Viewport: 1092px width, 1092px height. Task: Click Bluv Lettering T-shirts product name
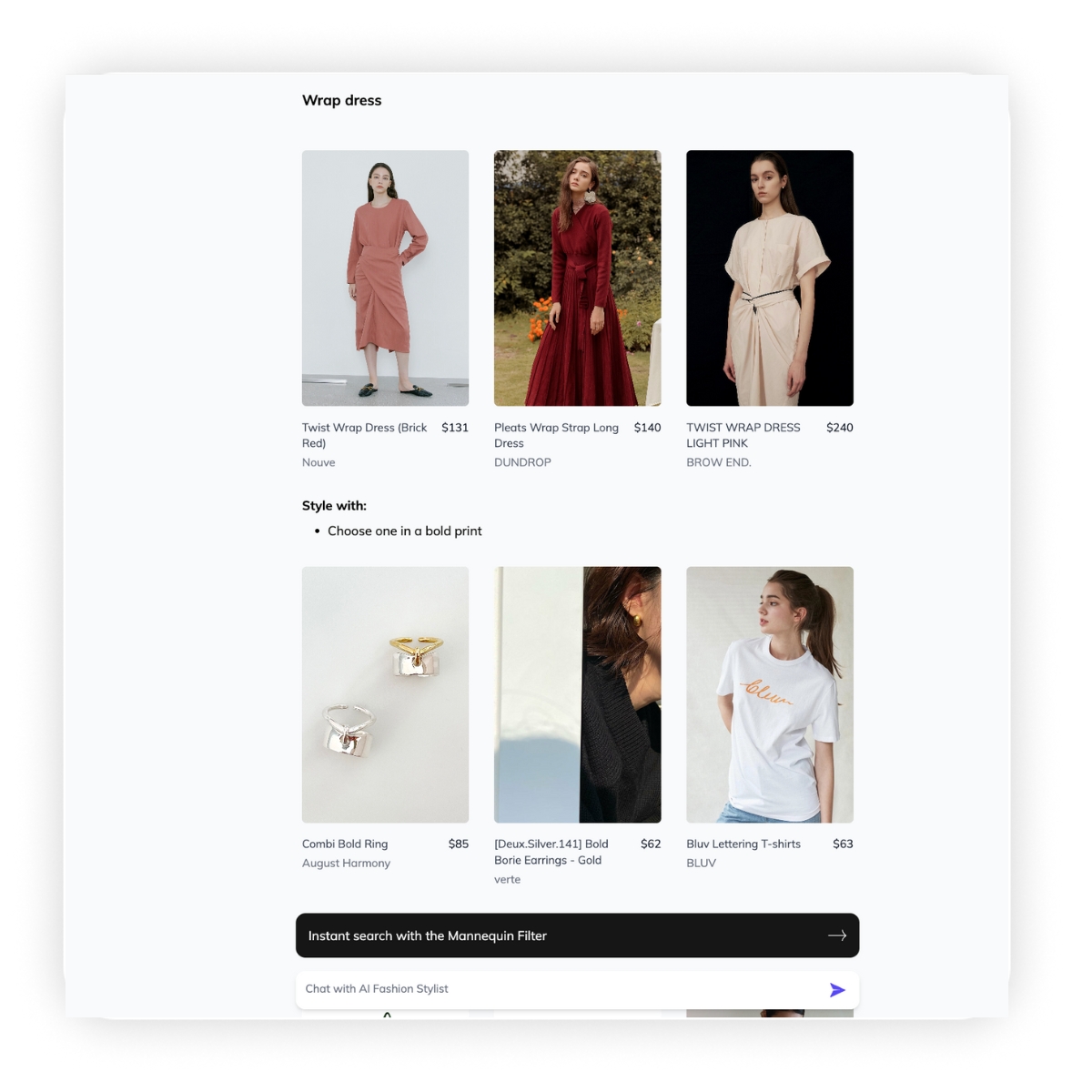[x=743, y=844]
